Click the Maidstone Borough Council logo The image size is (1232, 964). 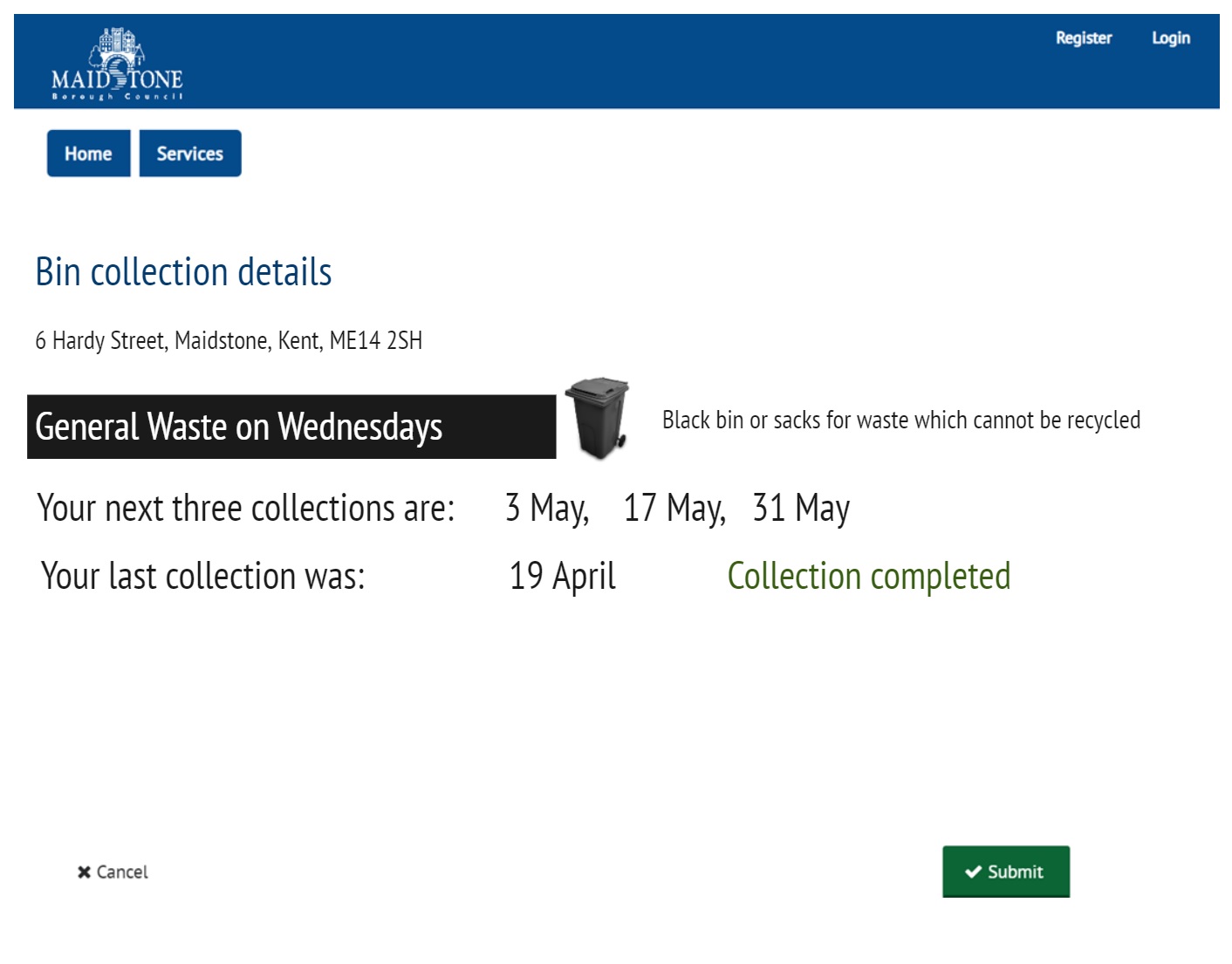coord(117,65)
